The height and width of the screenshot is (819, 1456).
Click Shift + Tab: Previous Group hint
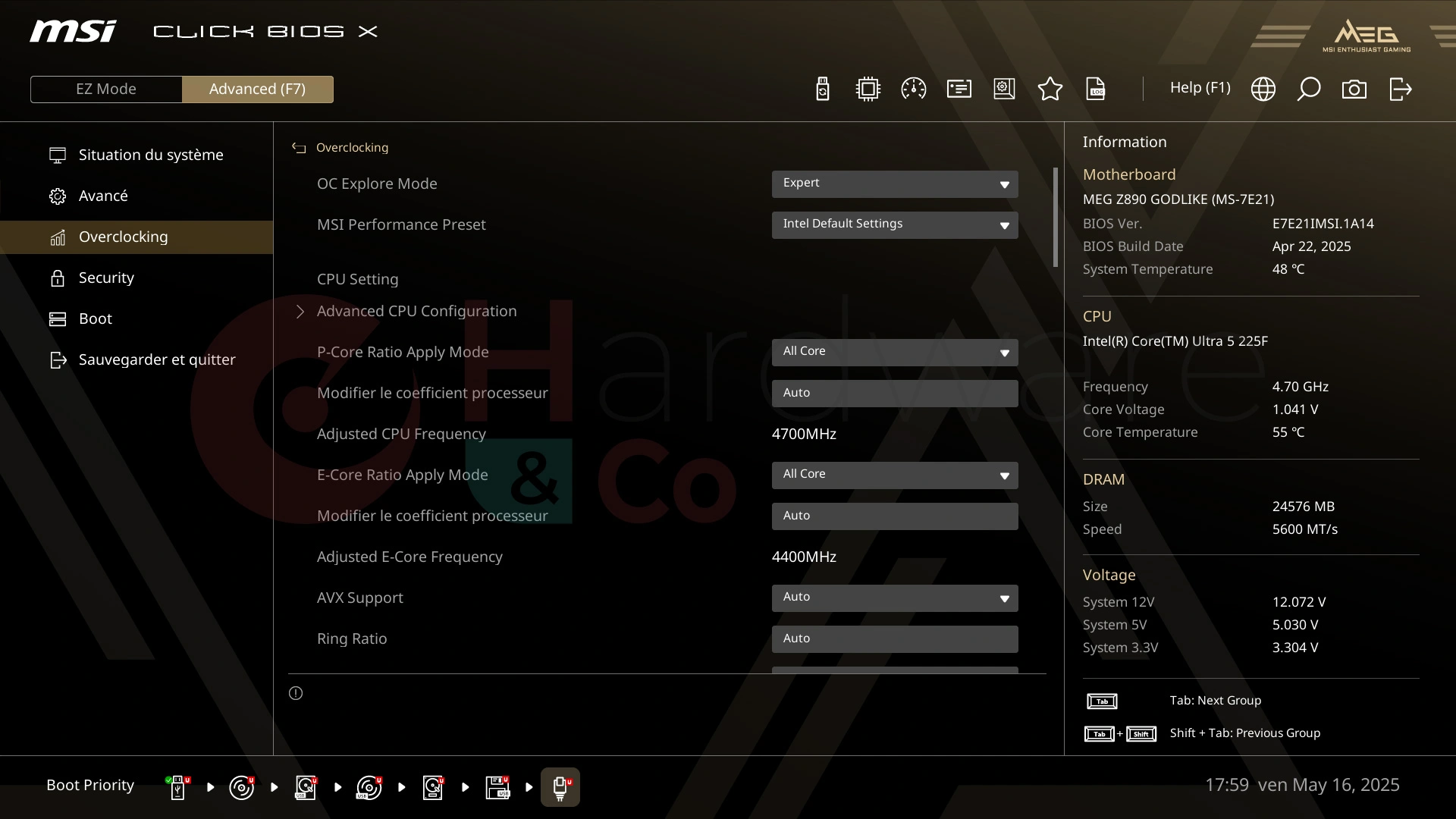(x=1244, y=733)
